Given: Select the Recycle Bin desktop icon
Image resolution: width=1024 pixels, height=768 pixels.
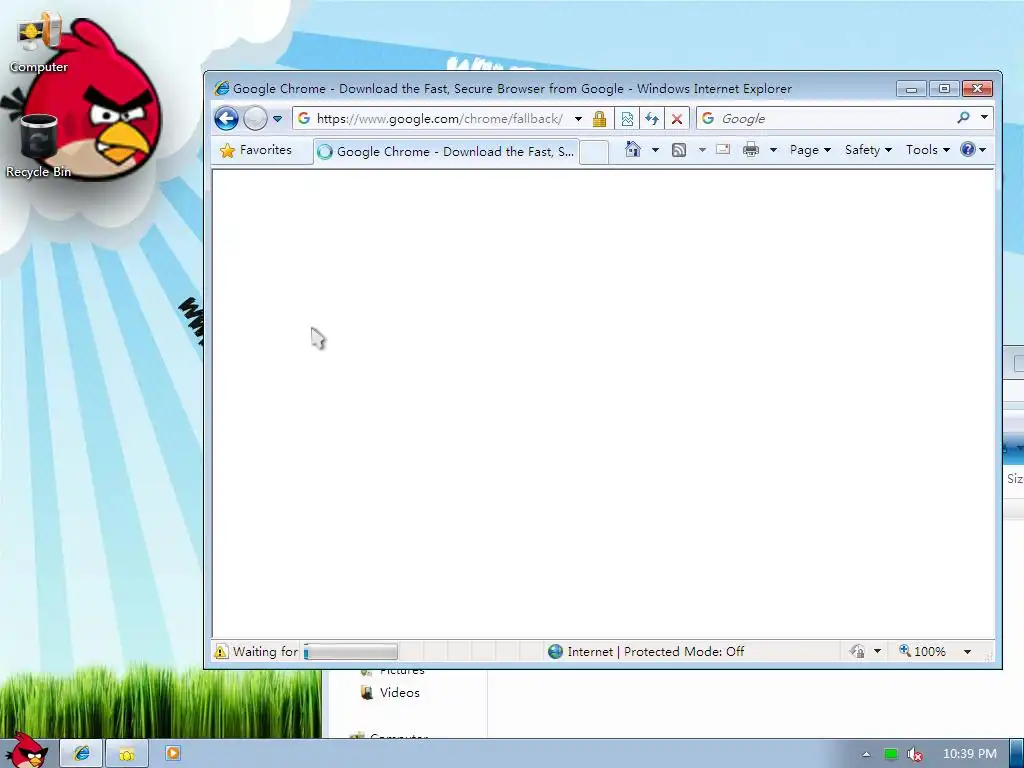Looking at the screenshot, I should click(x=39, y=146).
